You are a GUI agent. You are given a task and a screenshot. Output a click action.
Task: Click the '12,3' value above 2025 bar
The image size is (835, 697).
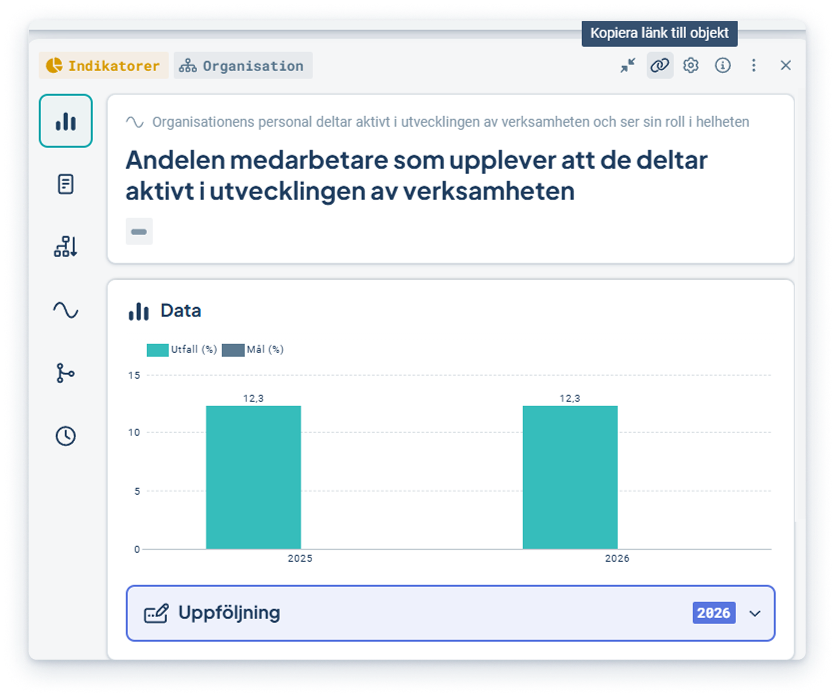click(253, 398)
